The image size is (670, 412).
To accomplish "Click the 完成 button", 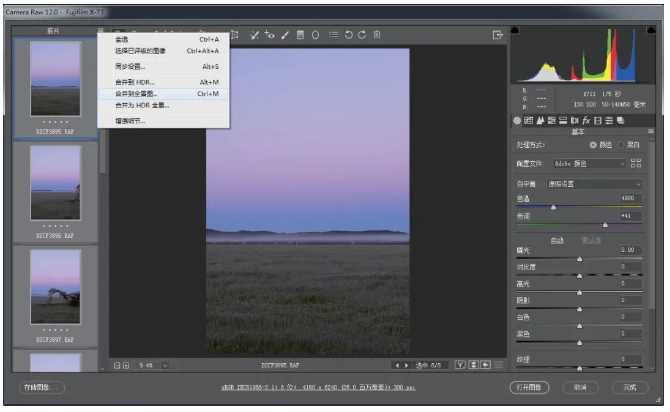I will [630, 387].
